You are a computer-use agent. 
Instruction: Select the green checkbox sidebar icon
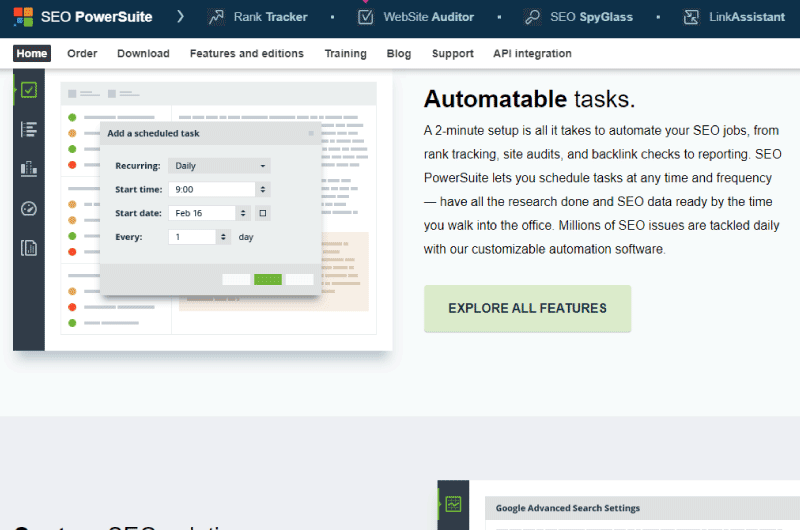tap(29, 90)
